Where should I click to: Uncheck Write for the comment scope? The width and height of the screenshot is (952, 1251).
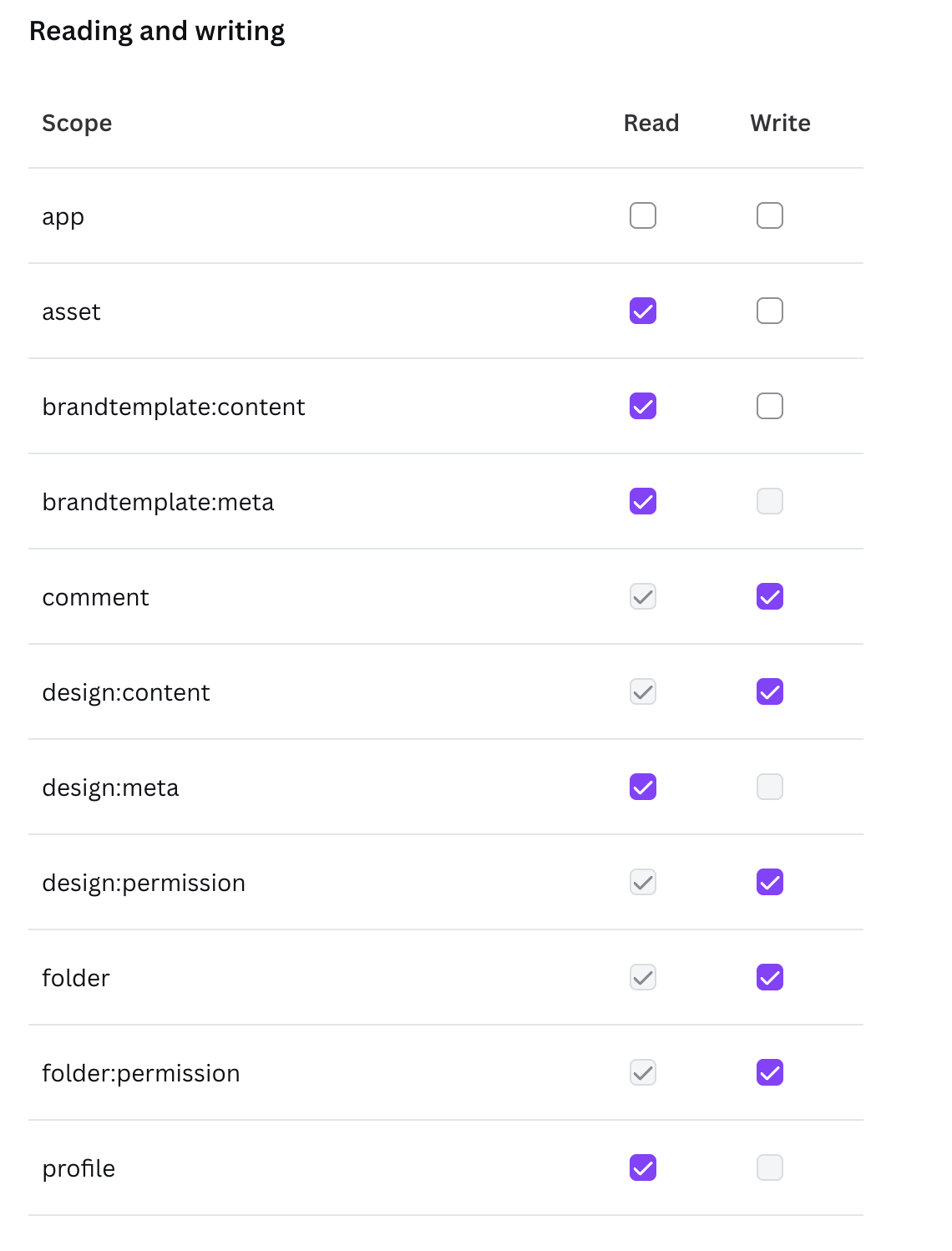coord(770,596)
